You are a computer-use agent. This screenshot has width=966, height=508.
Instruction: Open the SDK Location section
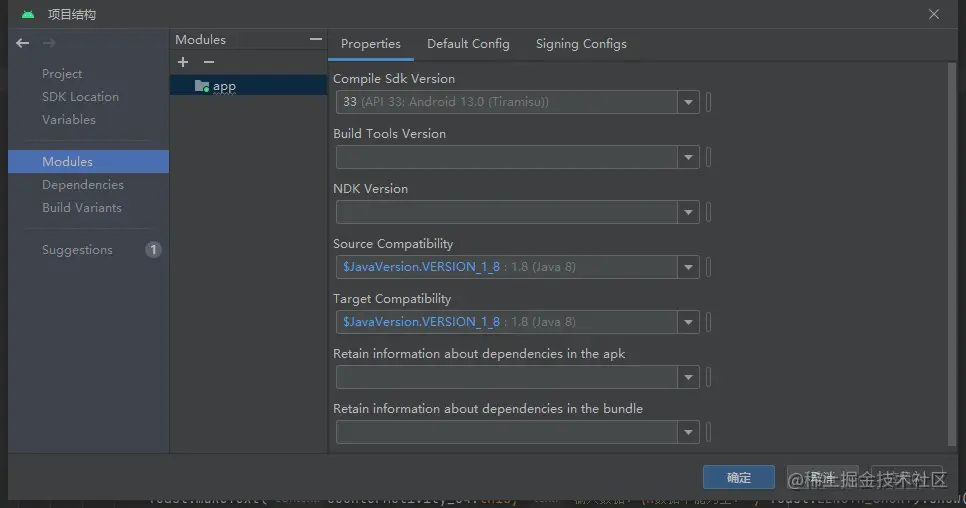80,97
